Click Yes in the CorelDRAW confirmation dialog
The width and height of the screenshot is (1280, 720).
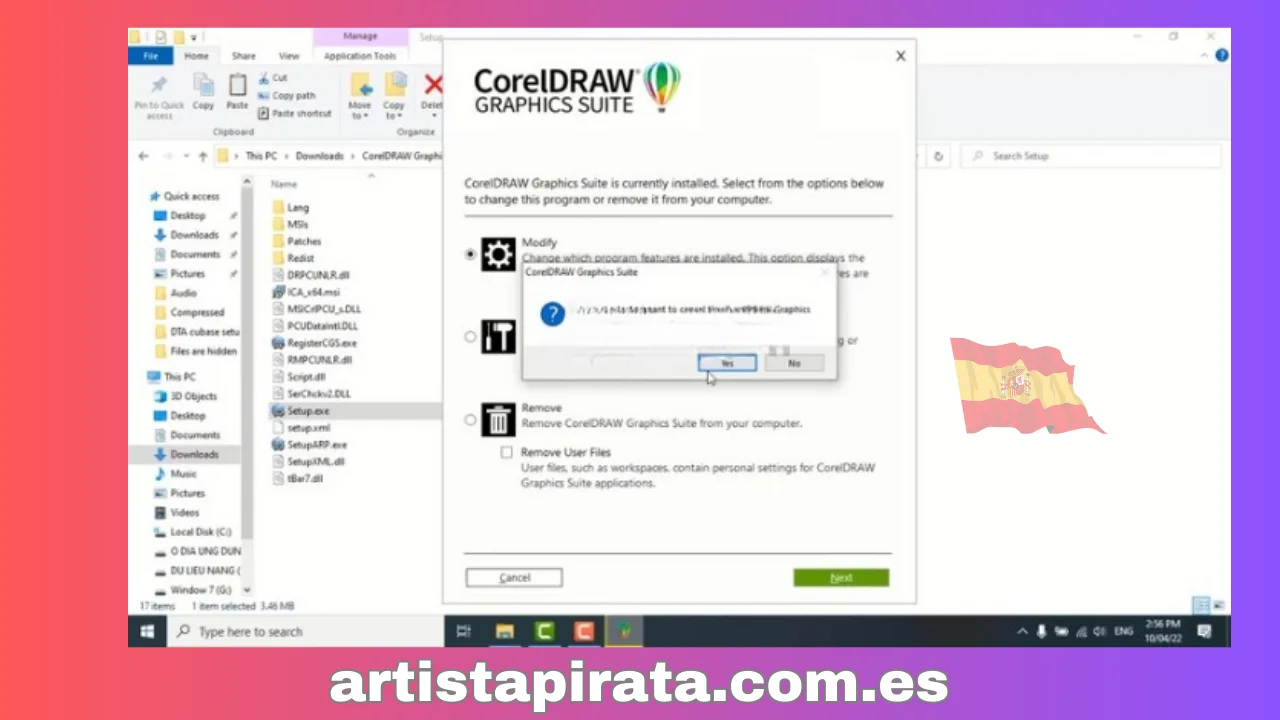click(x=727, y=363)
